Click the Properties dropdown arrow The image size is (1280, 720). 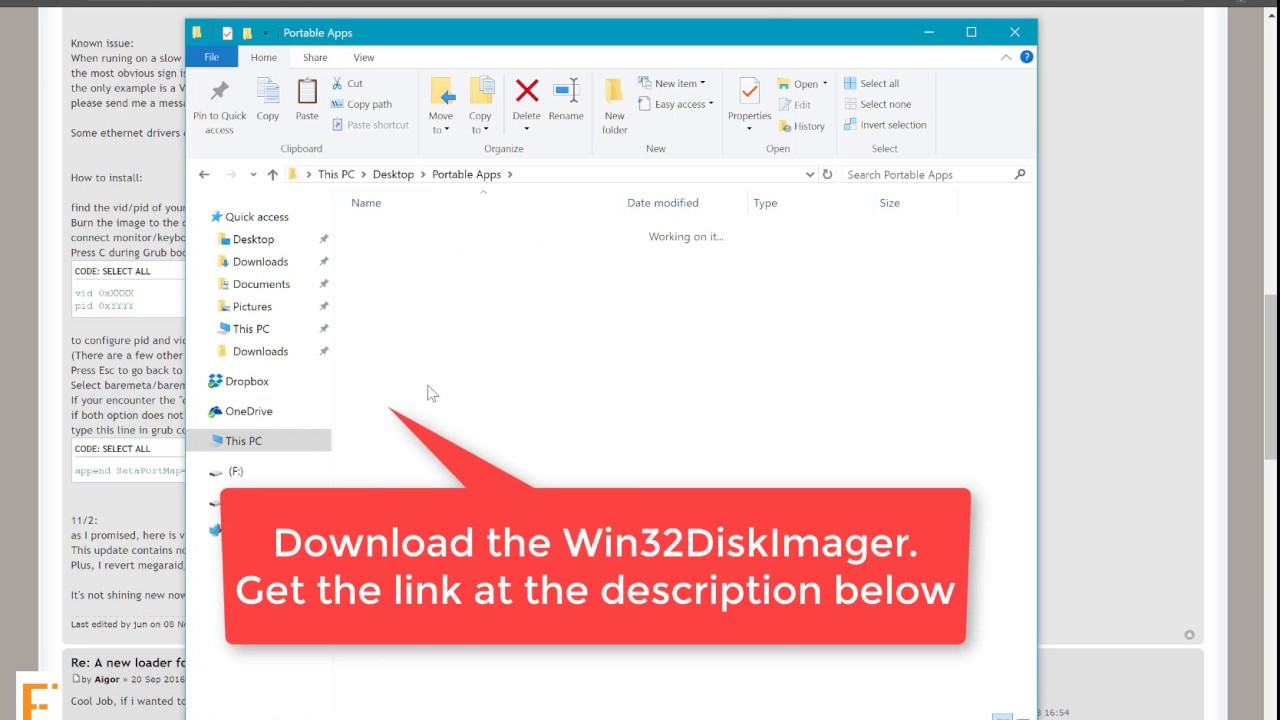coord(749,129)
